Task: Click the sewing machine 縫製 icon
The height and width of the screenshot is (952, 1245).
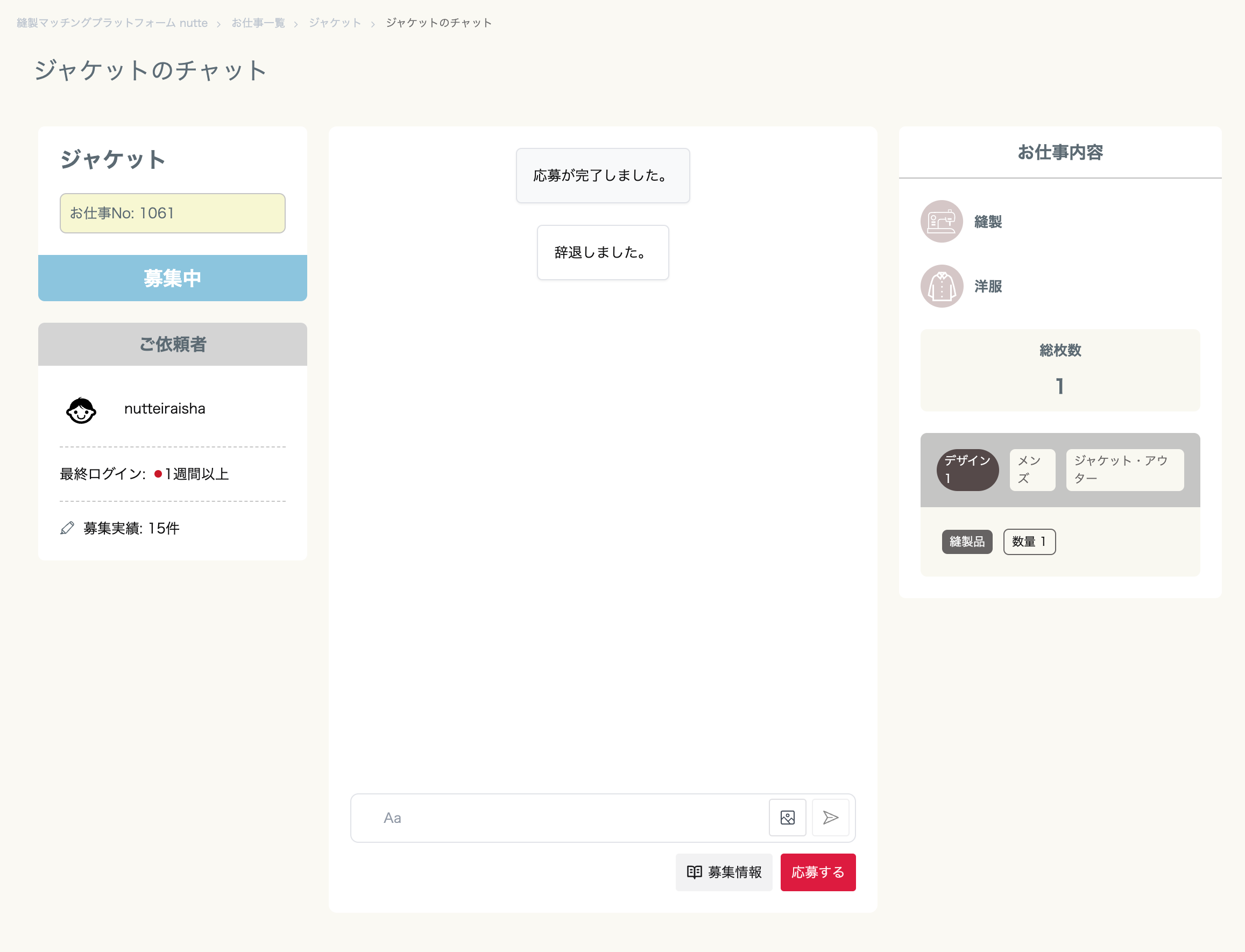Action: 941,222
